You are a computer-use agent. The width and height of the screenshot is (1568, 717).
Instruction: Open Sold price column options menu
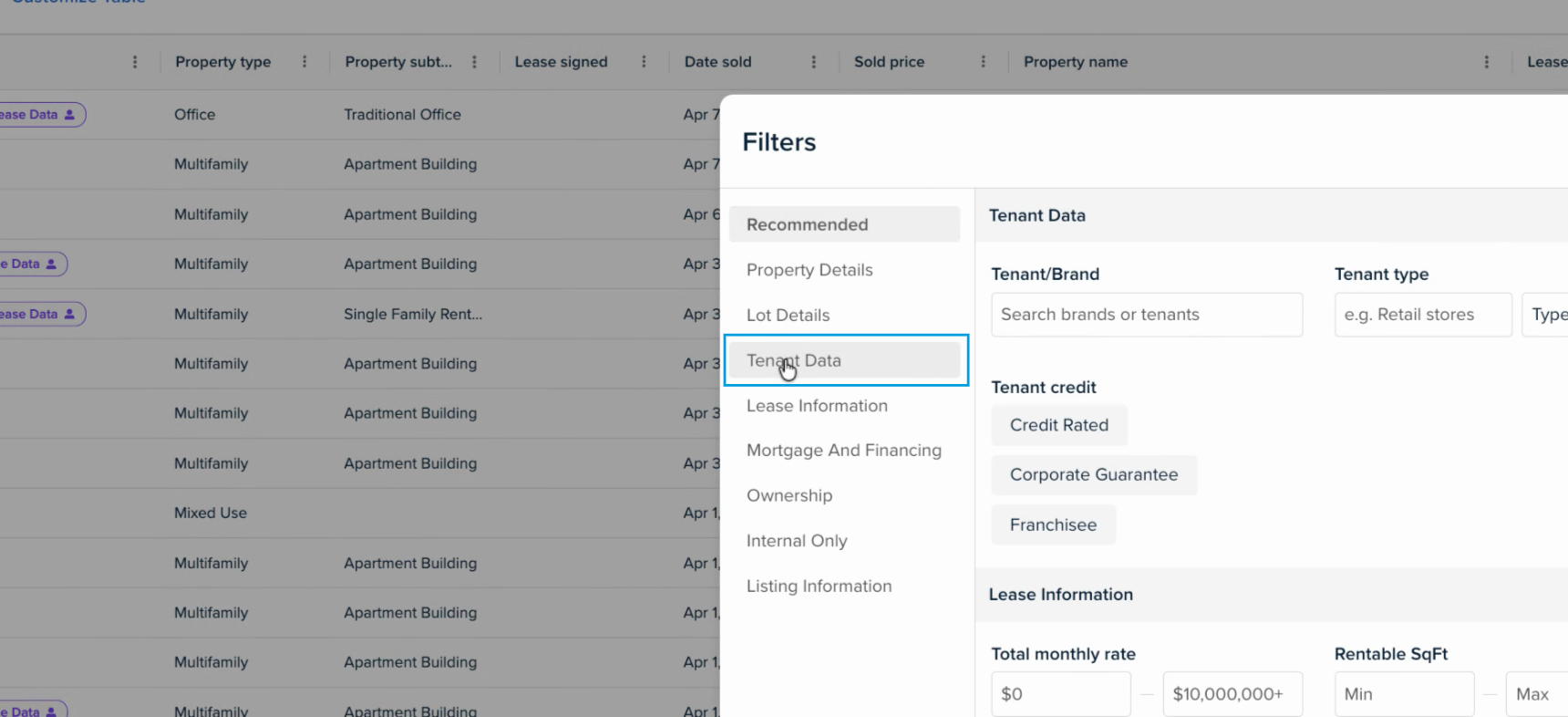tap(983, 62)
